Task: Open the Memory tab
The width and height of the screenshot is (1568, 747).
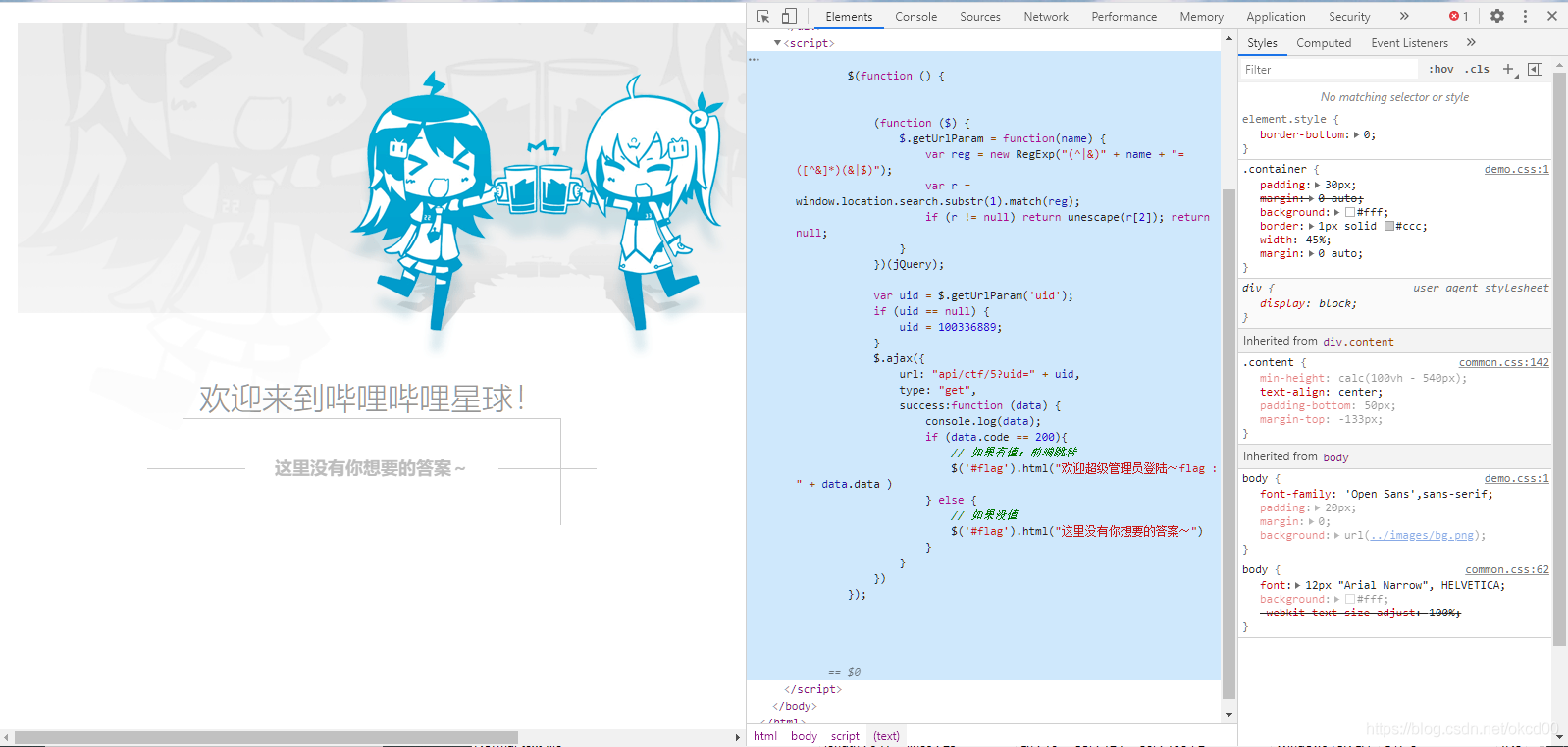Action: click(1202, 16)
